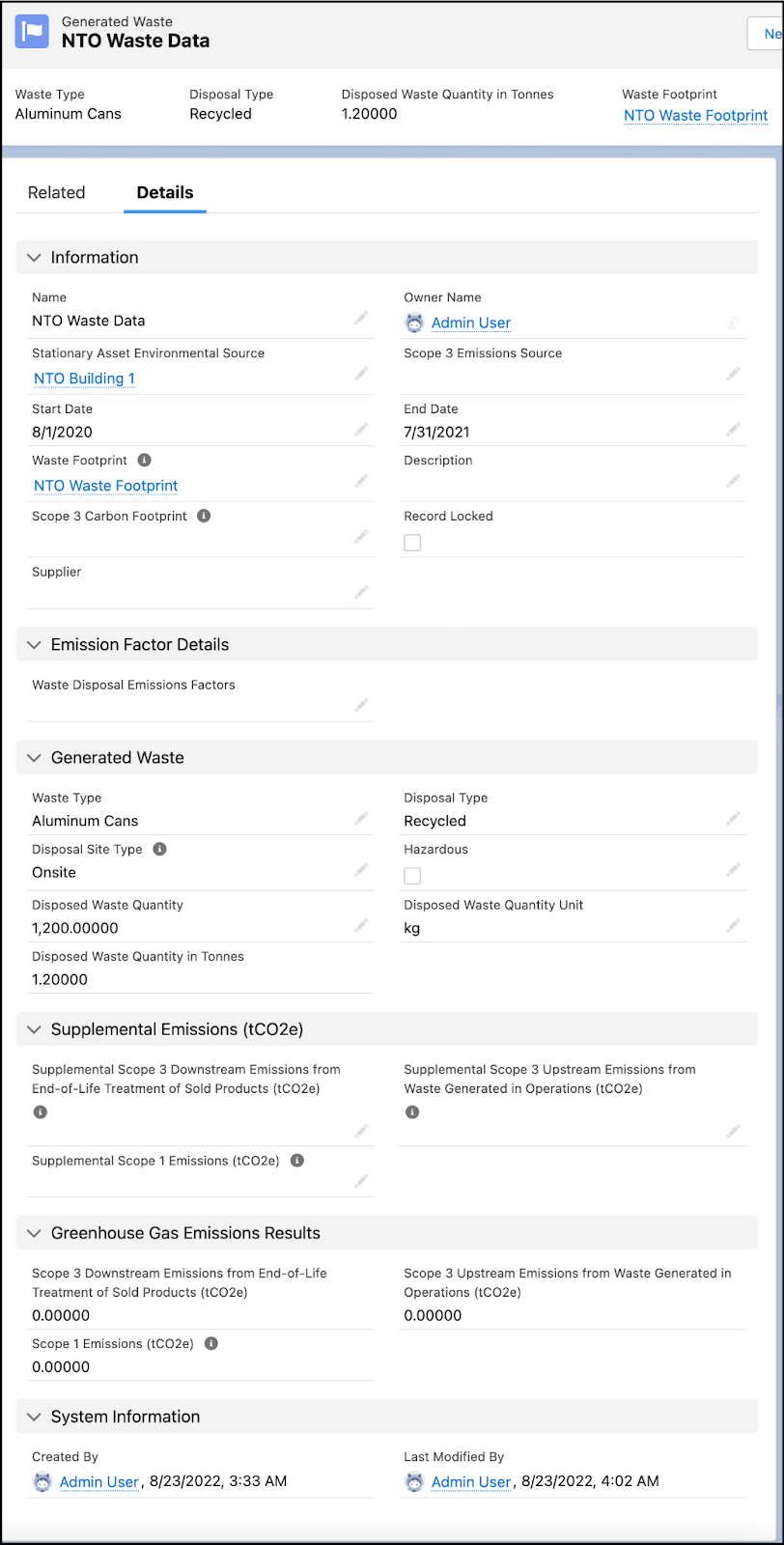
Task: Click the Waste Disposal Emissions Factors field
Action: (x=193, y=706)
